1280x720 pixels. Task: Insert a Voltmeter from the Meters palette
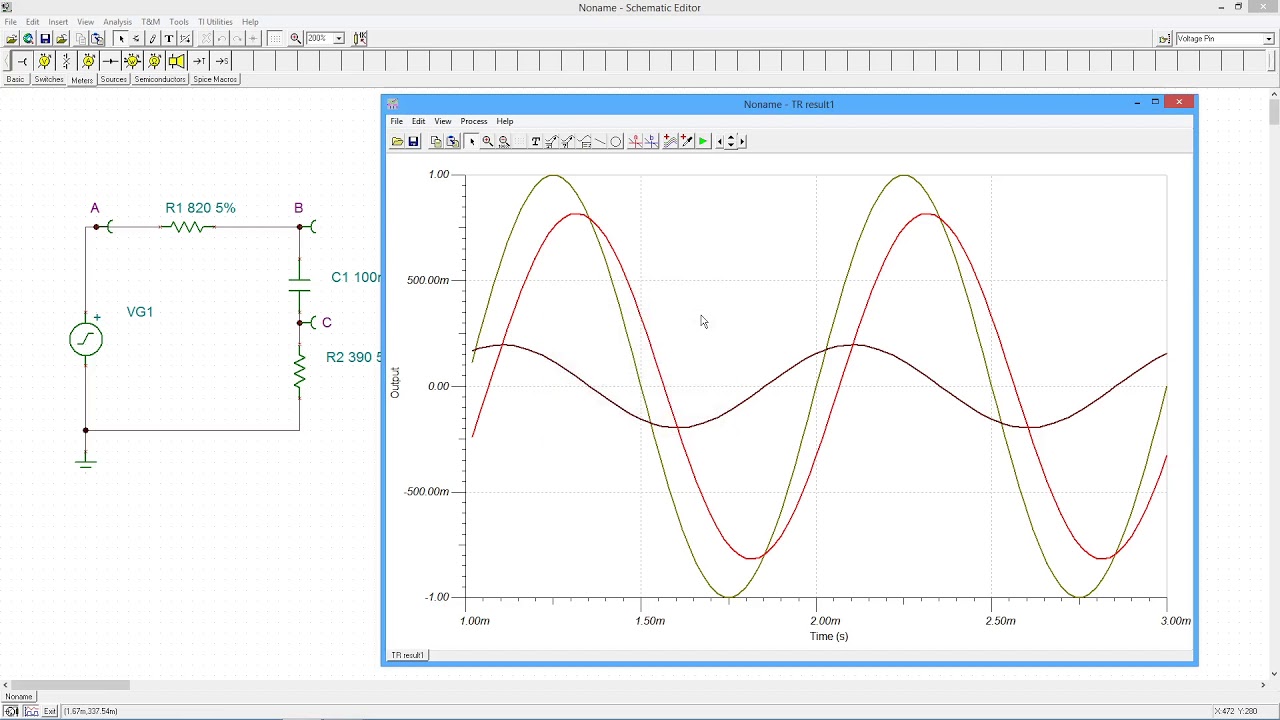(x=44, y=61)
